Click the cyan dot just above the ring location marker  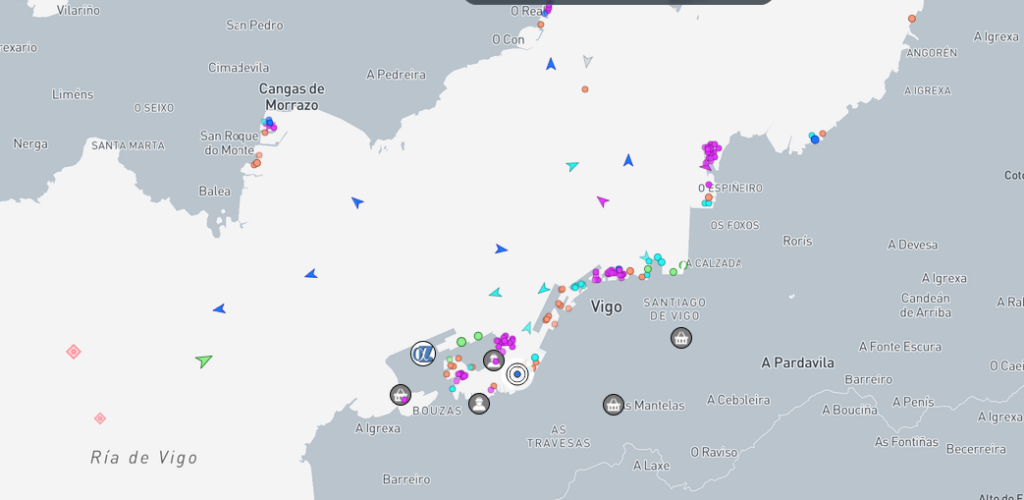tap(535, 357)
